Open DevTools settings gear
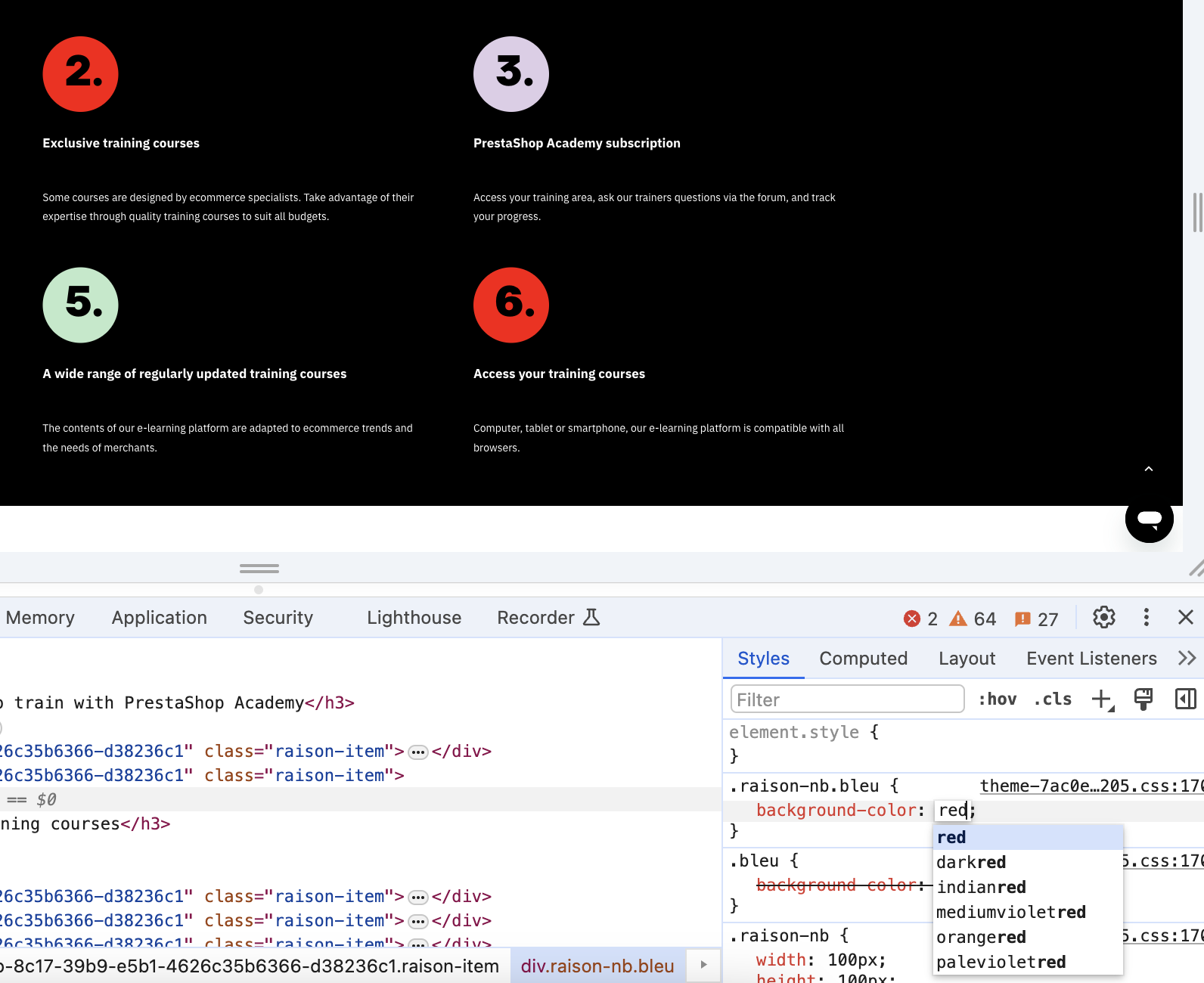This screenshot has height=983, width=1204. (x=1104, y=618)
